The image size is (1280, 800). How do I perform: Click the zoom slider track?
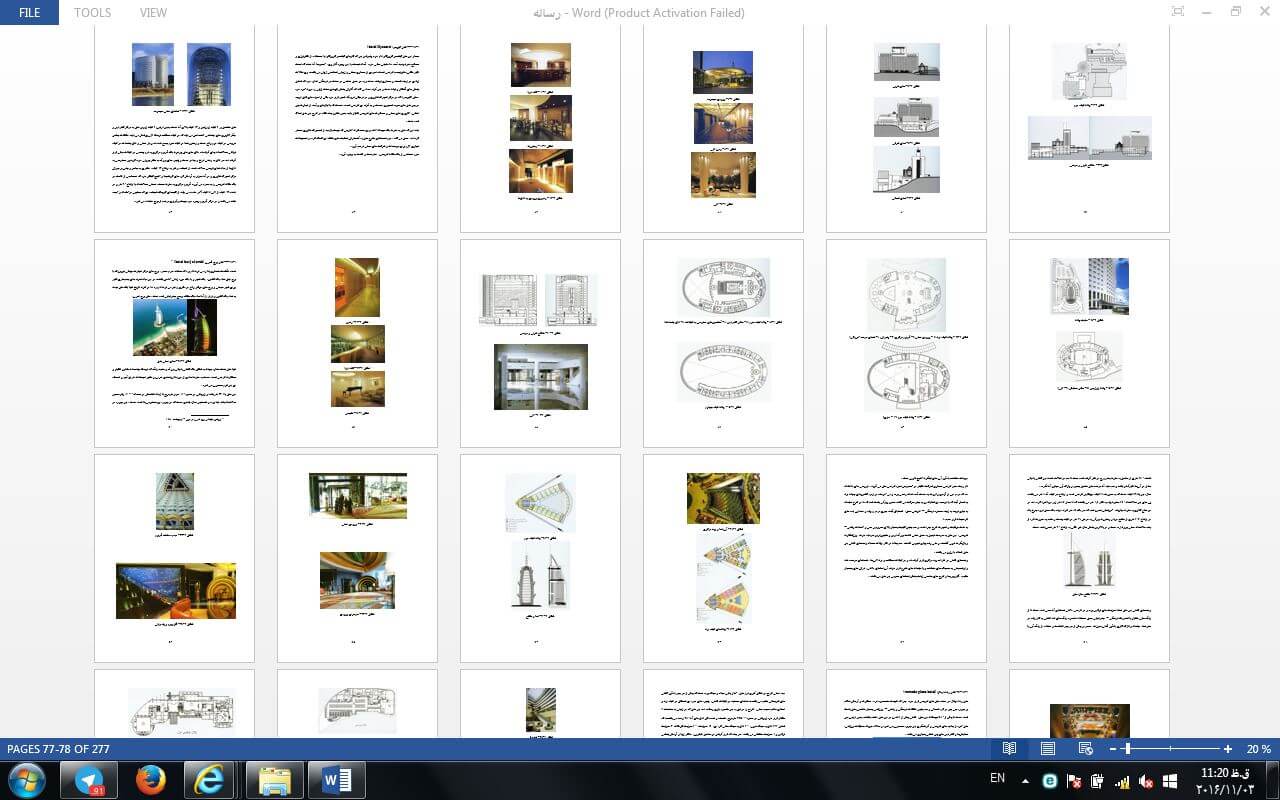pos(1170,749)
